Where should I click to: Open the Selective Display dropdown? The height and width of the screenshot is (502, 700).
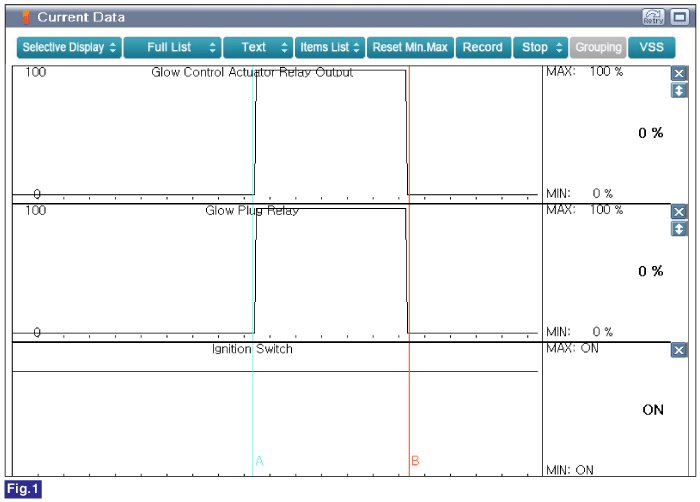[69, 47]
